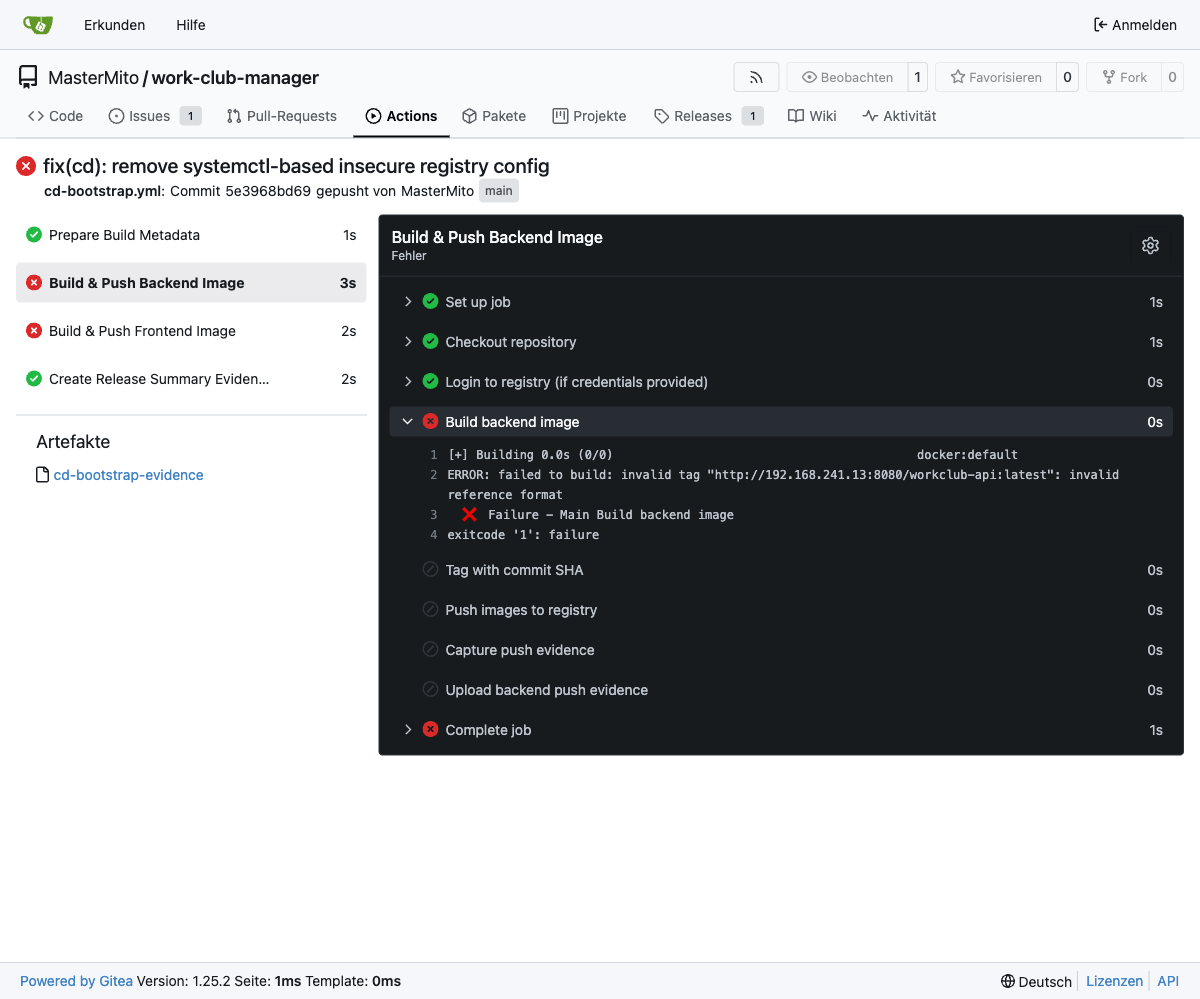The width and height of the screenshot is (1200, 999).
Task: Select the Build & Push Frontend Image job
Action: [x=142, y=331]
